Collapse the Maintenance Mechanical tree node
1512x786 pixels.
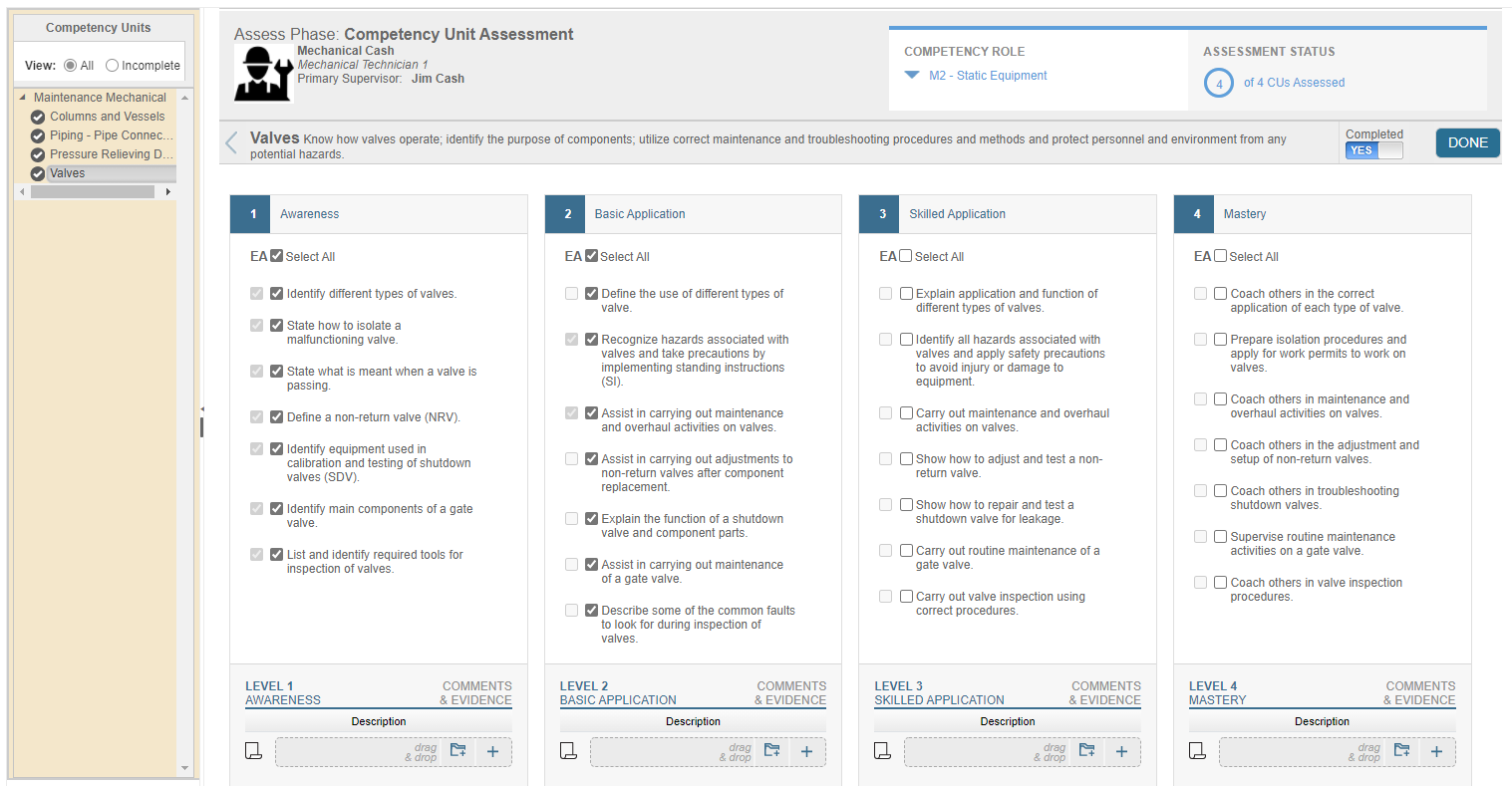pos(23,98)
